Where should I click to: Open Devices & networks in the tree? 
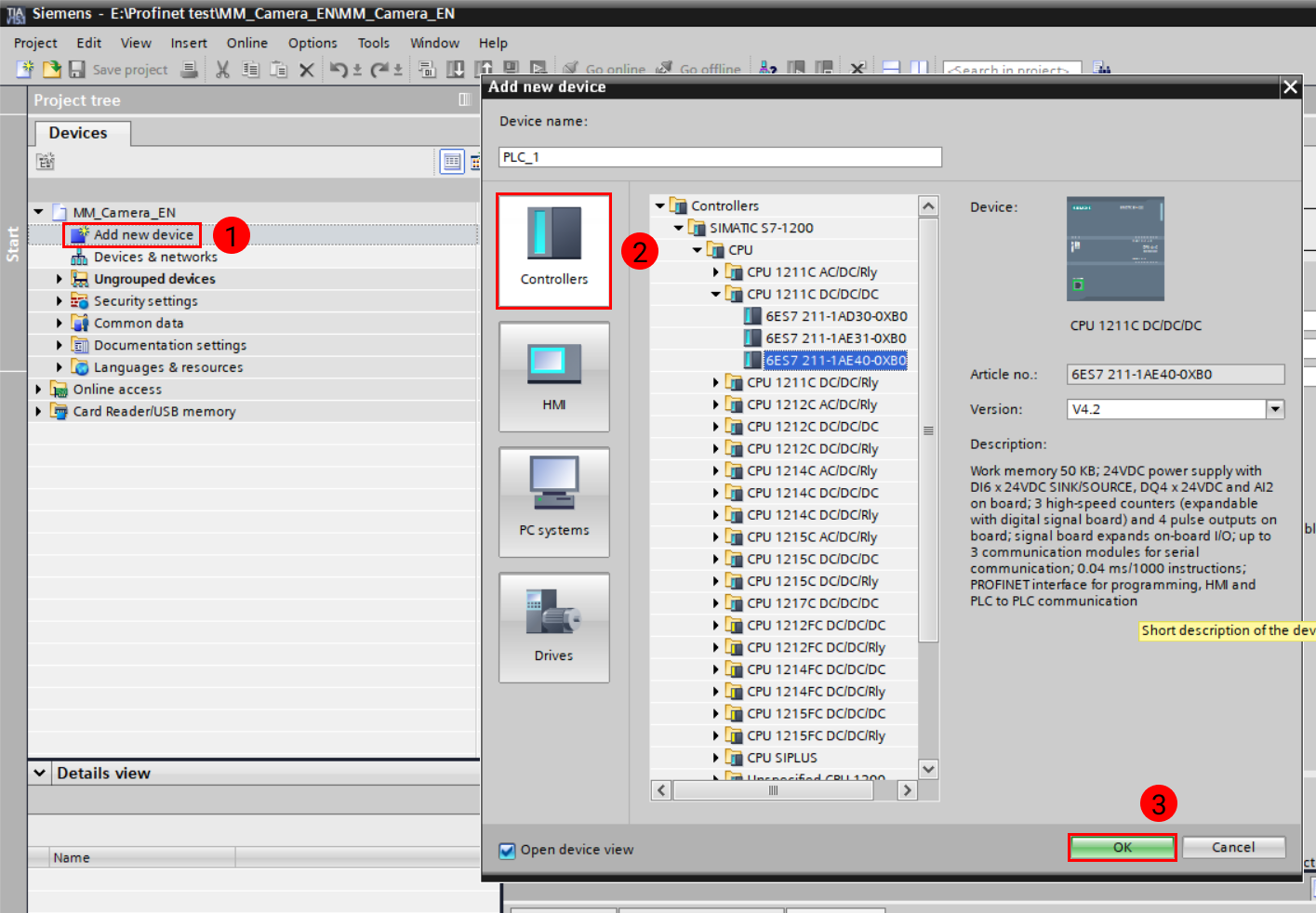click(x=155, y=257)
